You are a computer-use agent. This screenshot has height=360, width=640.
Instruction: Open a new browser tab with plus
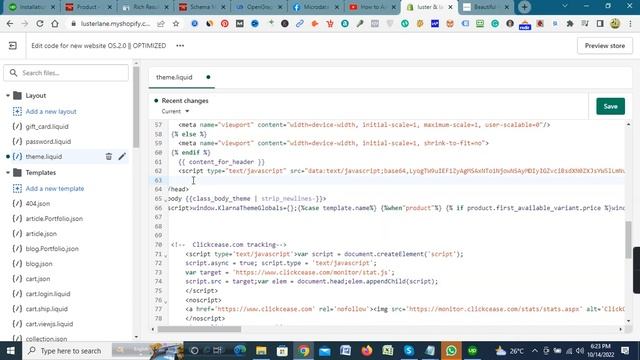click(x=524, y=7)
